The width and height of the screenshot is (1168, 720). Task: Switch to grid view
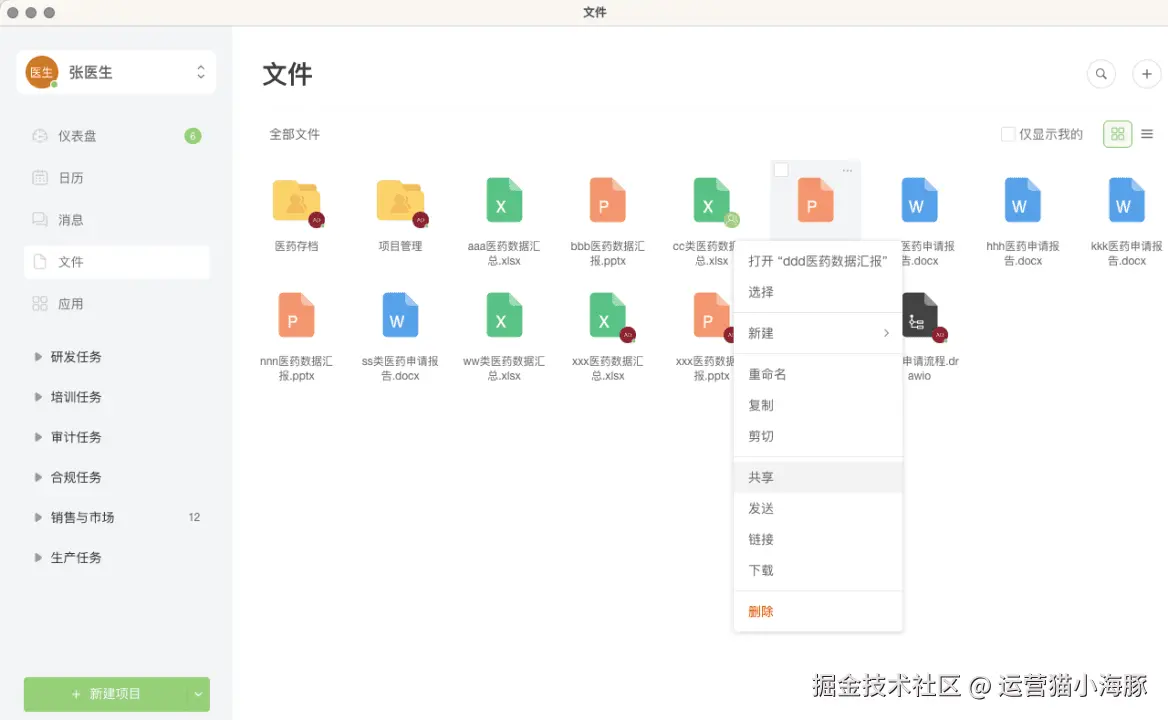tap(1117, 133)
